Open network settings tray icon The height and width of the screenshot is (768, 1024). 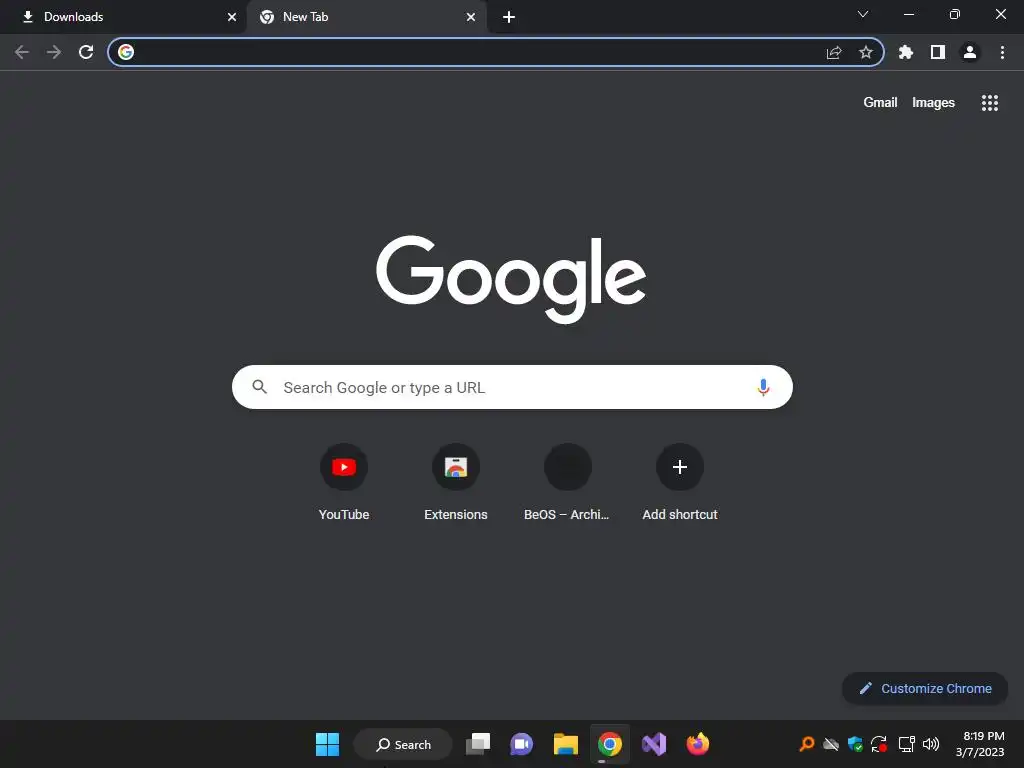point(906,744)
